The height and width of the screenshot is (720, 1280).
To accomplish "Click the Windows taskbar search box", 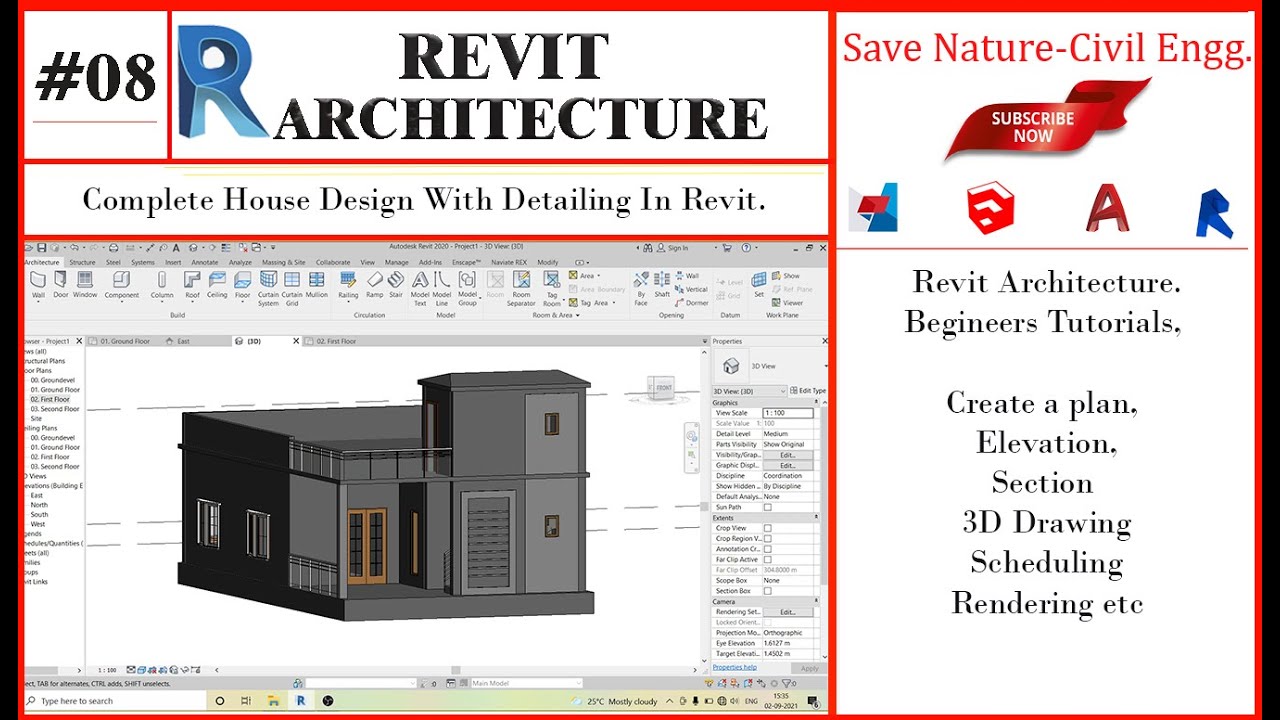I will click(x=115, y=701).
